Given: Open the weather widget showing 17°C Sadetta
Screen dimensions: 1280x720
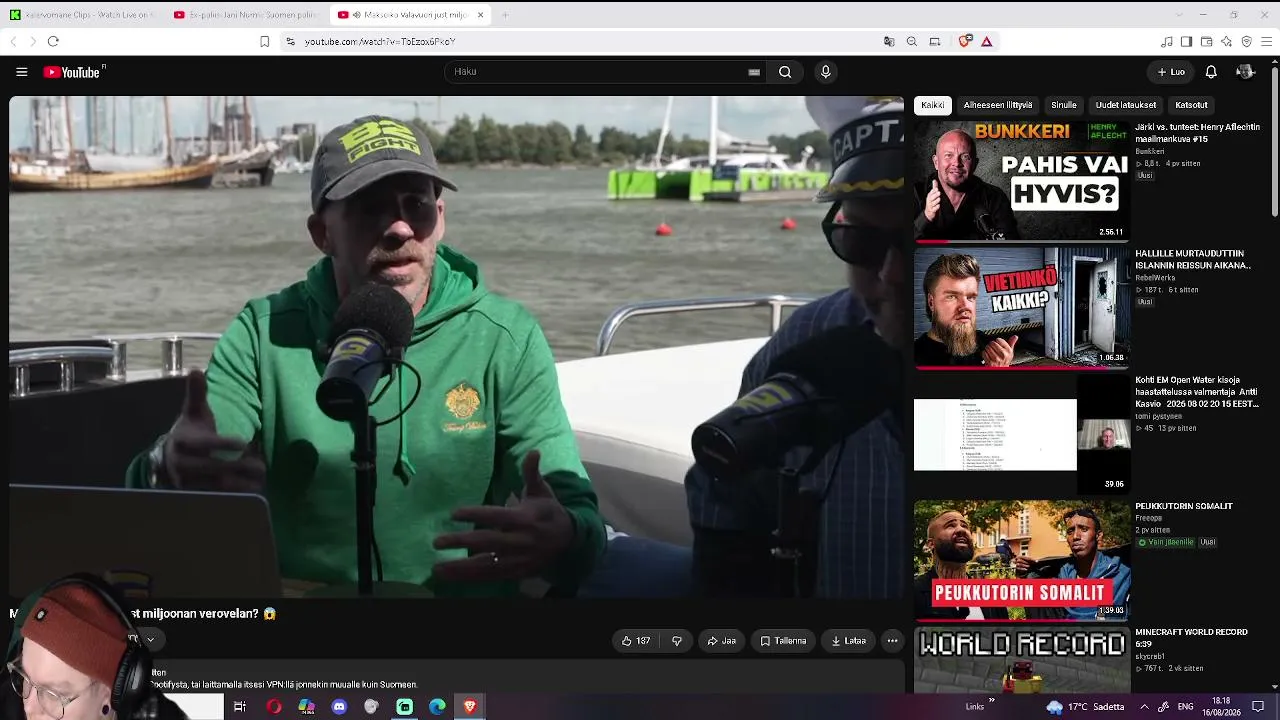Looking at the screenshot, I should pyautogui.click(x=1085, y=707).
